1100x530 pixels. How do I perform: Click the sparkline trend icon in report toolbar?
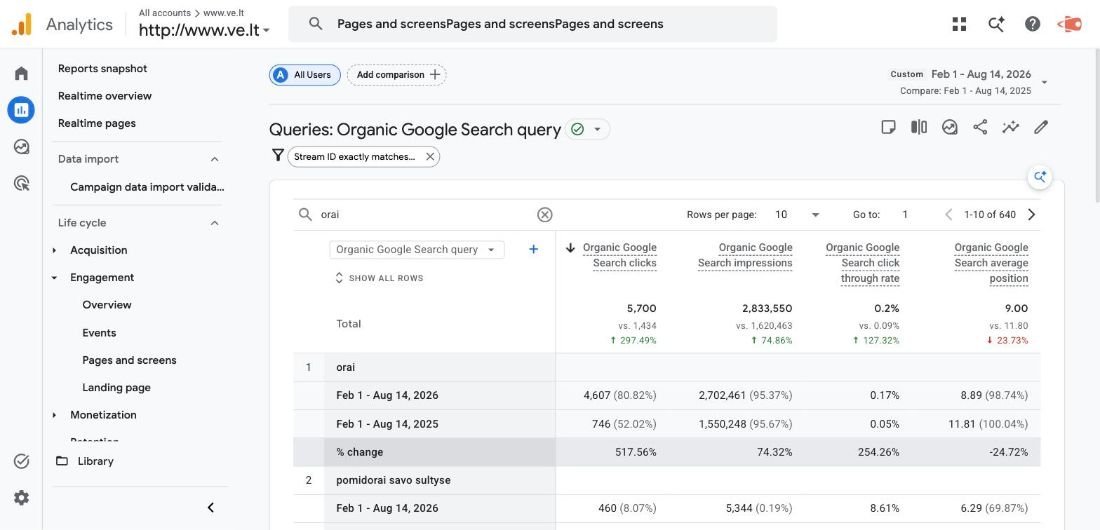(1010, 127)
